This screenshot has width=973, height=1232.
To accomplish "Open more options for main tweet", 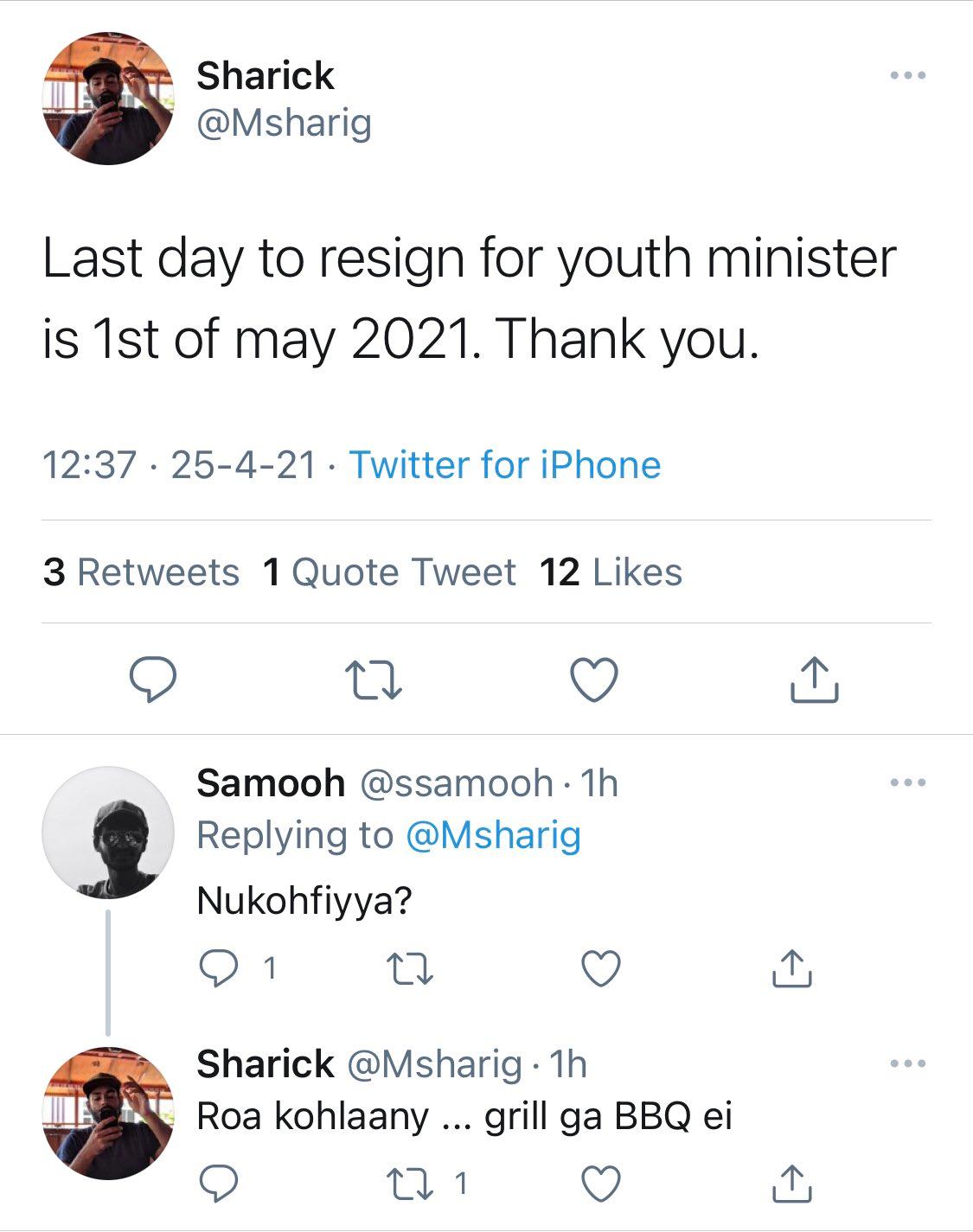I will [x=908, y=76].
